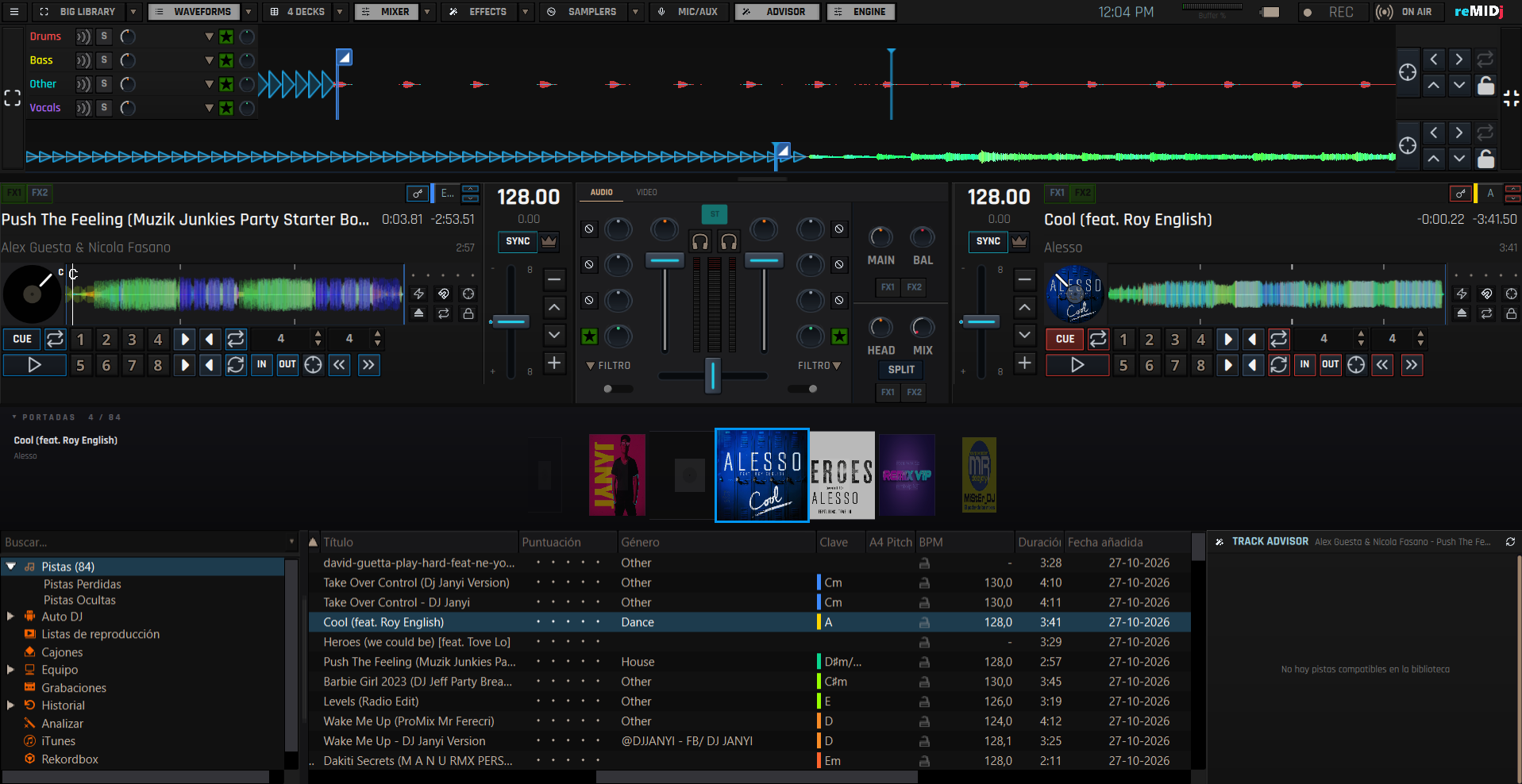Screen dimensions: 1522x784
Task: Play the right deck Cool track
Action: pyautogui.click(x=1077, y=365)
